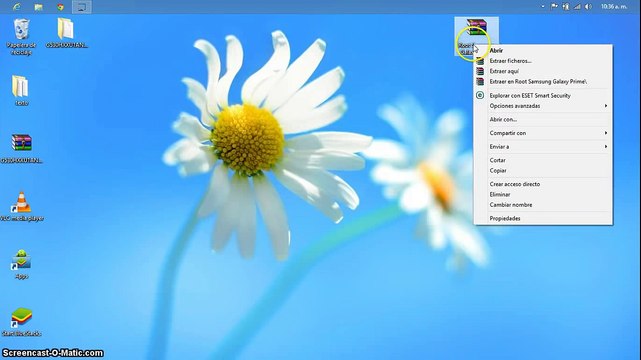Click the clock showing 10:36 a. m.
Viewport: 641px width, 360px height.
614,7
